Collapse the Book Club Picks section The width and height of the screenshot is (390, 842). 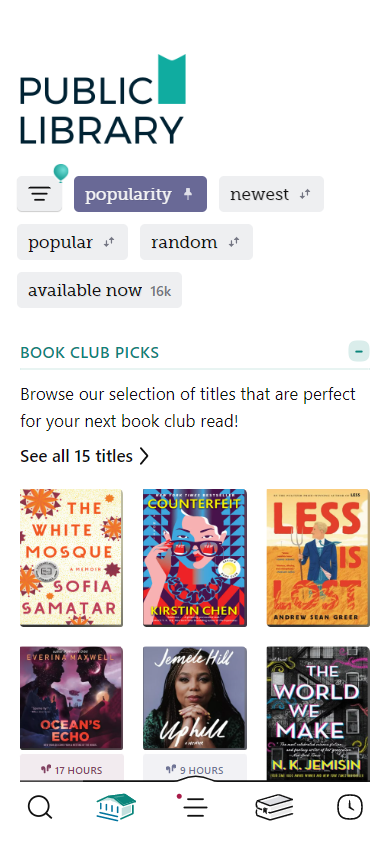359,351
